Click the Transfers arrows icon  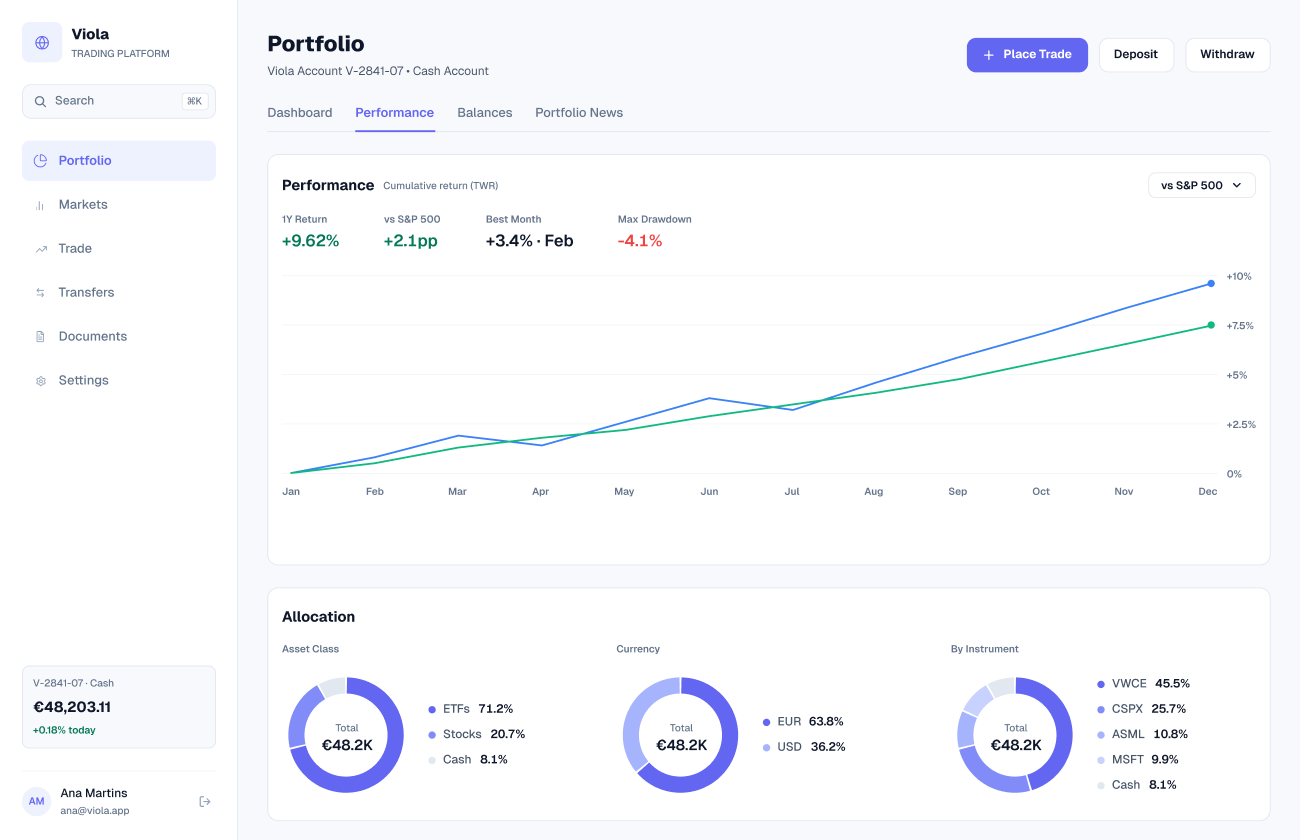41,293
